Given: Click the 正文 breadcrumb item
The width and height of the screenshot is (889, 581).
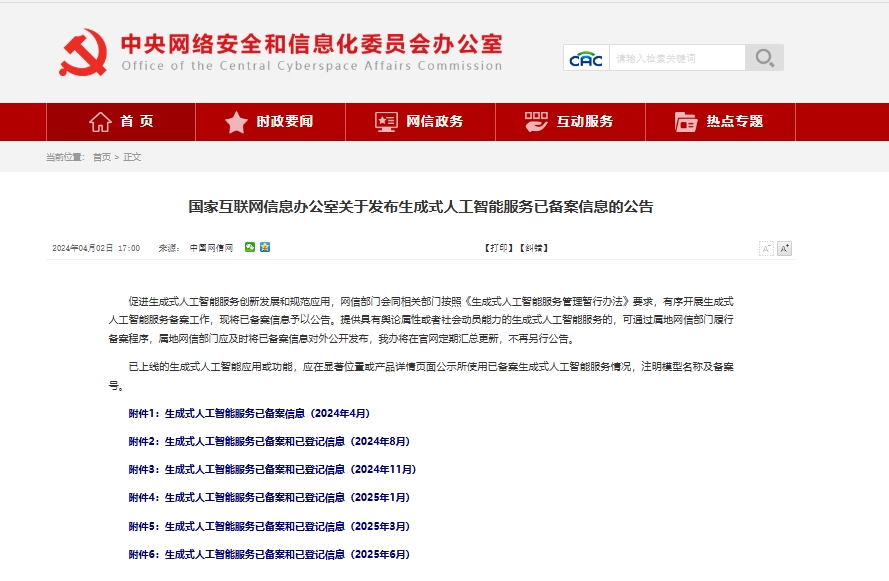Looking at the screenshot, I should [x=132, y=157].
